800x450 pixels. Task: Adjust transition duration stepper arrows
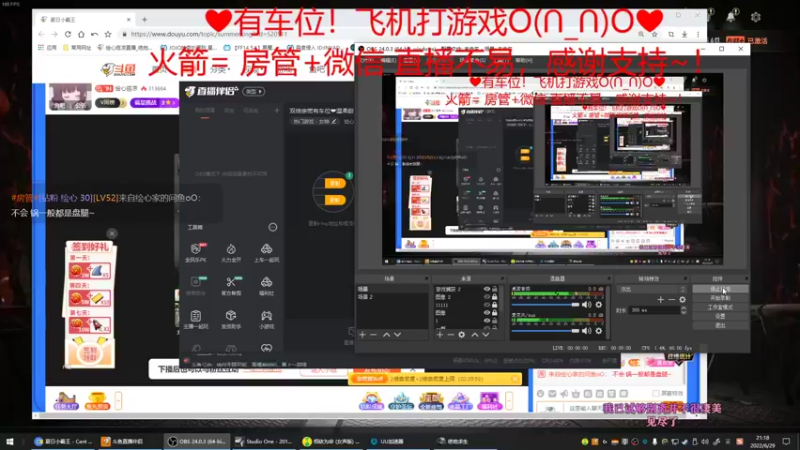click(683, 310)
